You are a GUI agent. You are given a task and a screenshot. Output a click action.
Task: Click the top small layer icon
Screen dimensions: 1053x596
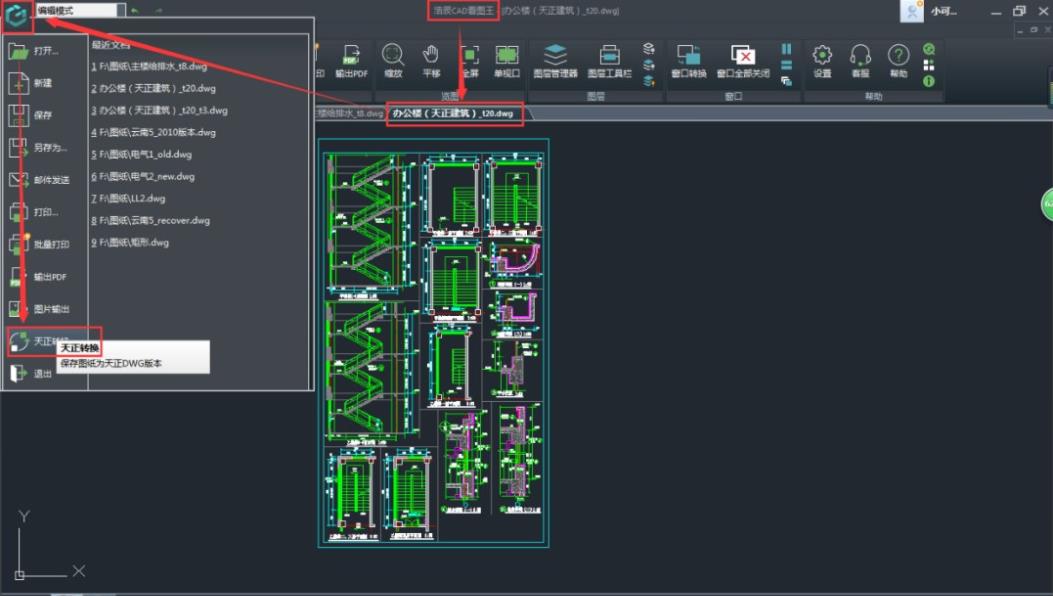point(649,48)
